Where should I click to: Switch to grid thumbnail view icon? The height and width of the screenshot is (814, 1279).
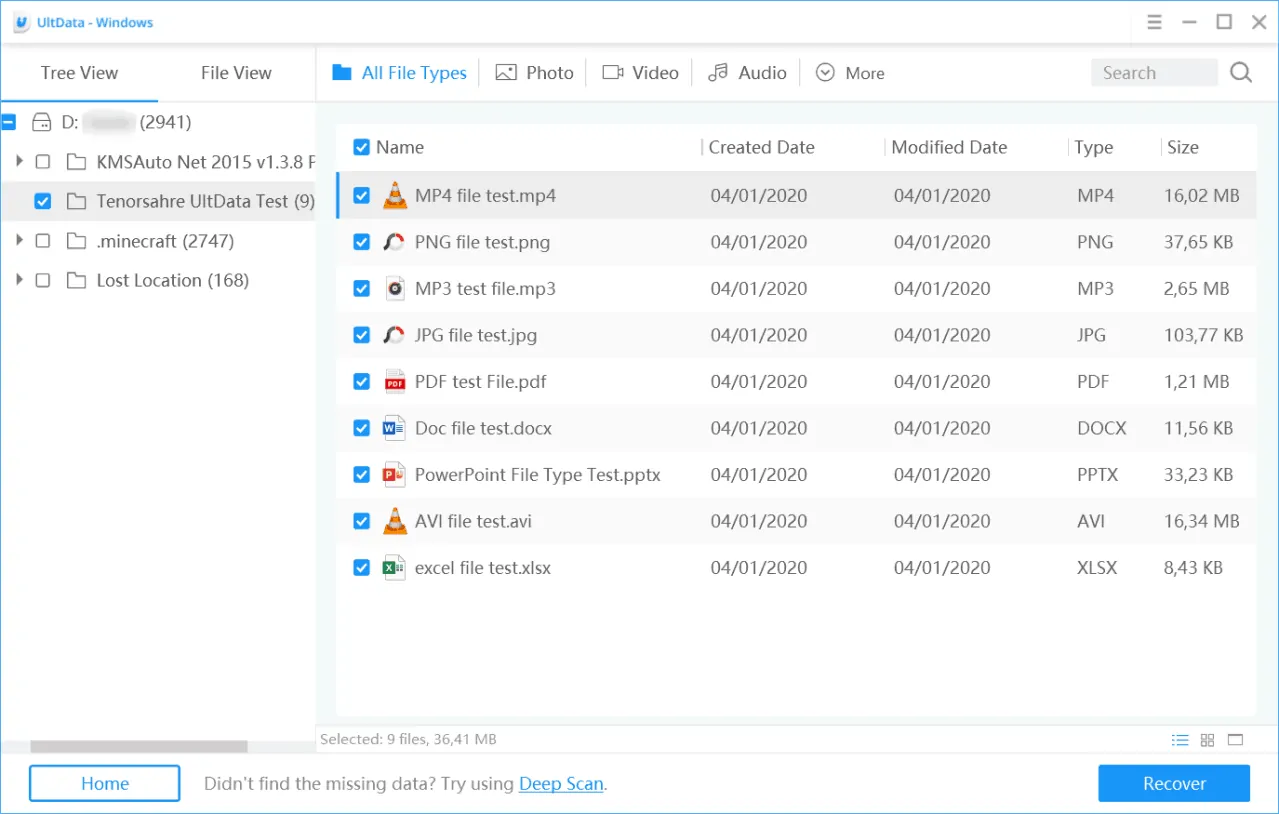(1207, 740)
